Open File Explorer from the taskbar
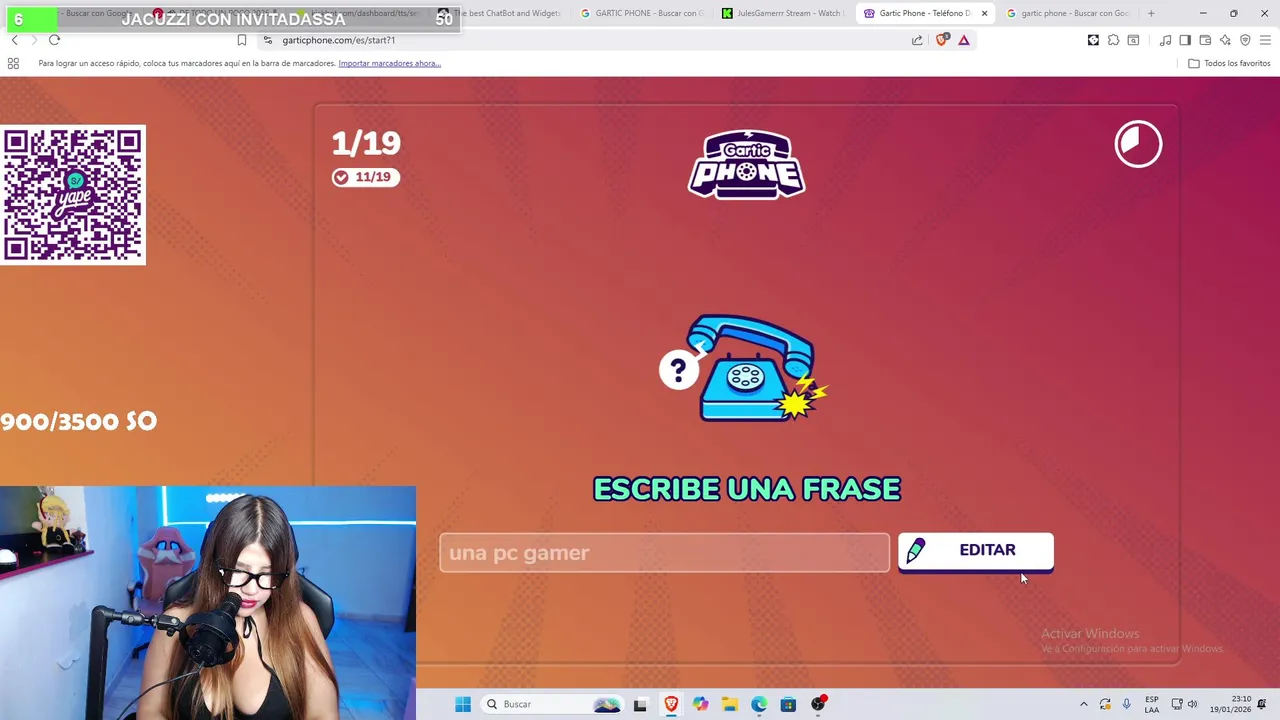 (x=730, y=704)
